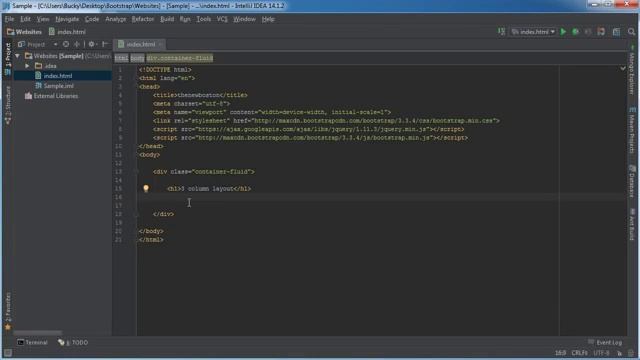Image resolution: width=640 pixels, height=360 pixels.
Task: Change the UTF-8 file encoding
Action: coord(602,353)
